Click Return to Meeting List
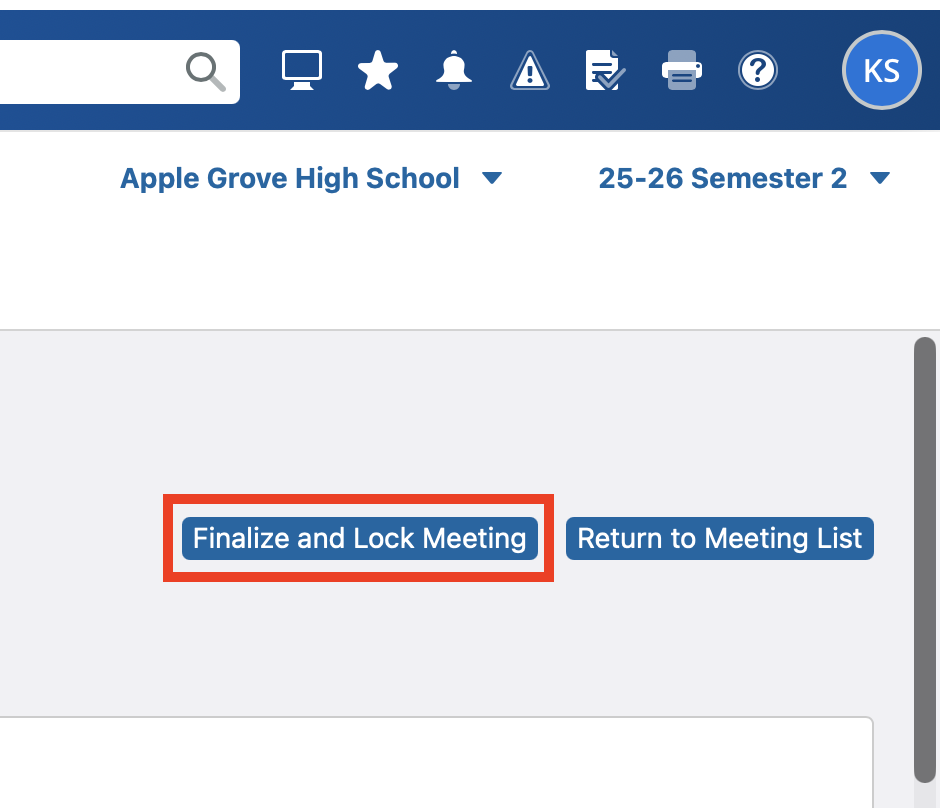 click(x=719, y=539)
